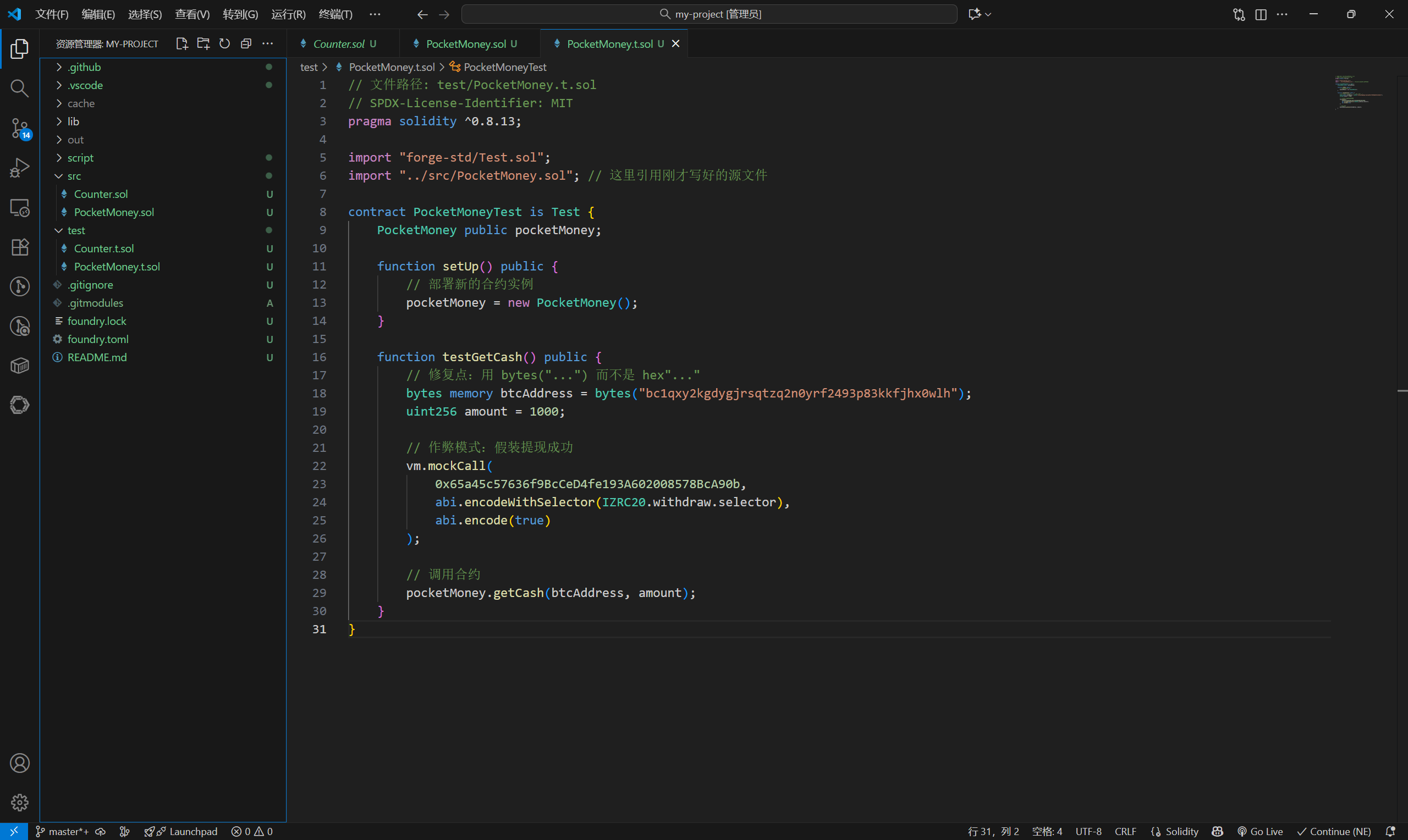Viewport: 1408px width, 840px height.
Task: Collapse the src folder
Action: coord(162,175)
